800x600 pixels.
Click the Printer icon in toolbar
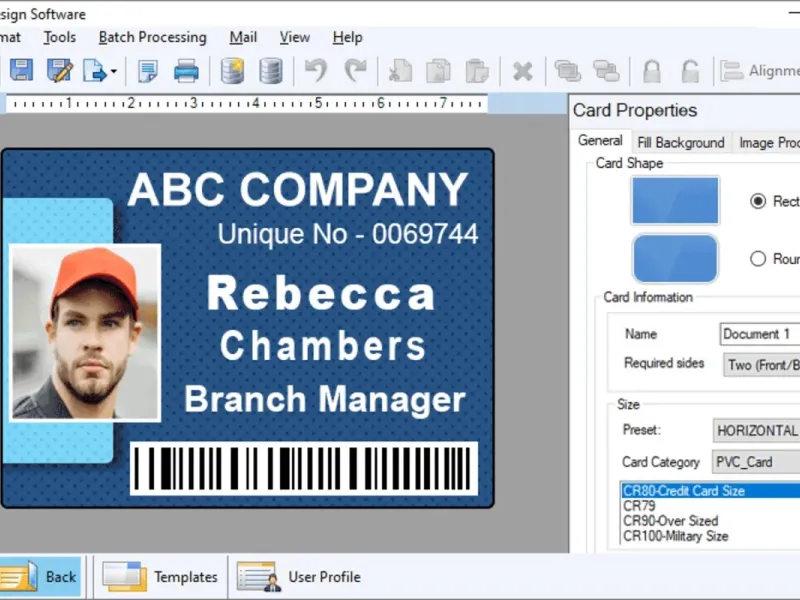coord(186,71)
